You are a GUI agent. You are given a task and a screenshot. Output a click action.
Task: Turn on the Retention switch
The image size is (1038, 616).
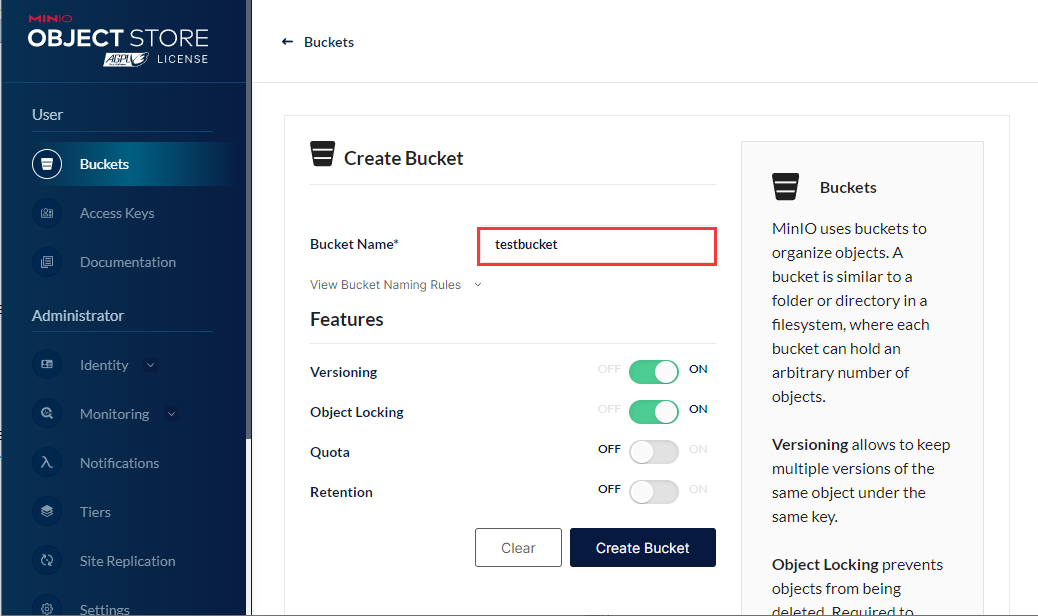(654, 492)
